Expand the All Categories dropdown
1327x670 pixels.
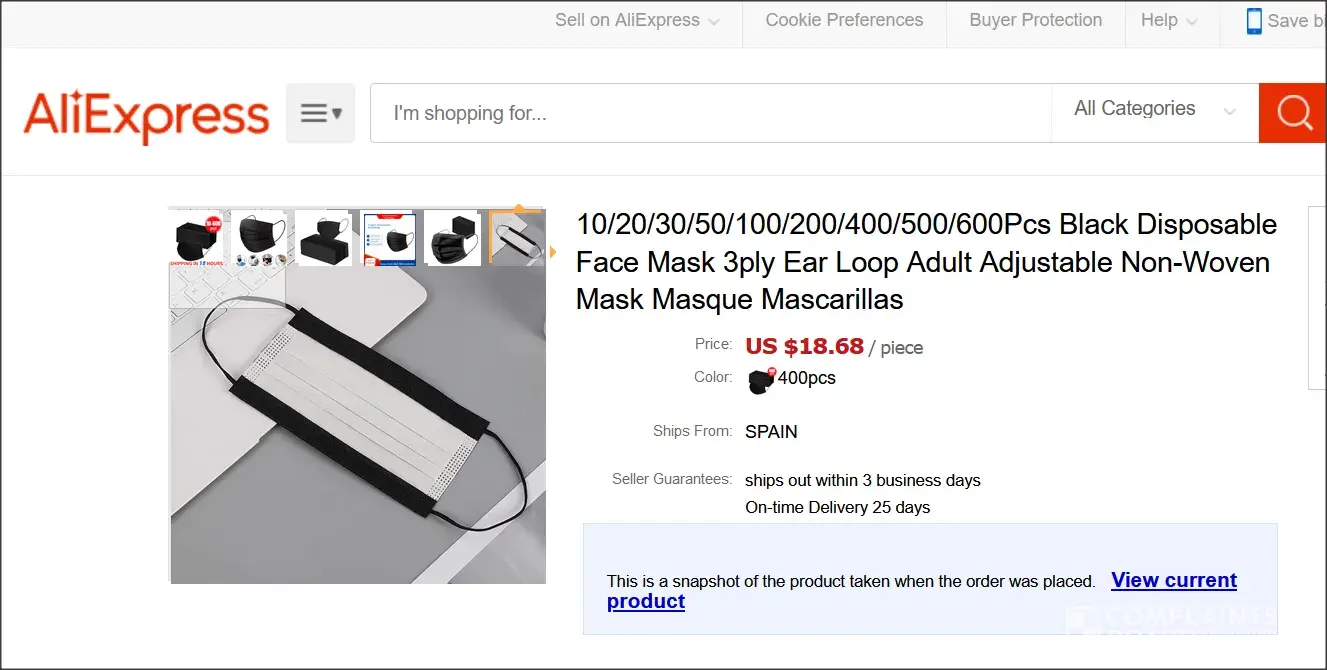tap(1154, 109)
